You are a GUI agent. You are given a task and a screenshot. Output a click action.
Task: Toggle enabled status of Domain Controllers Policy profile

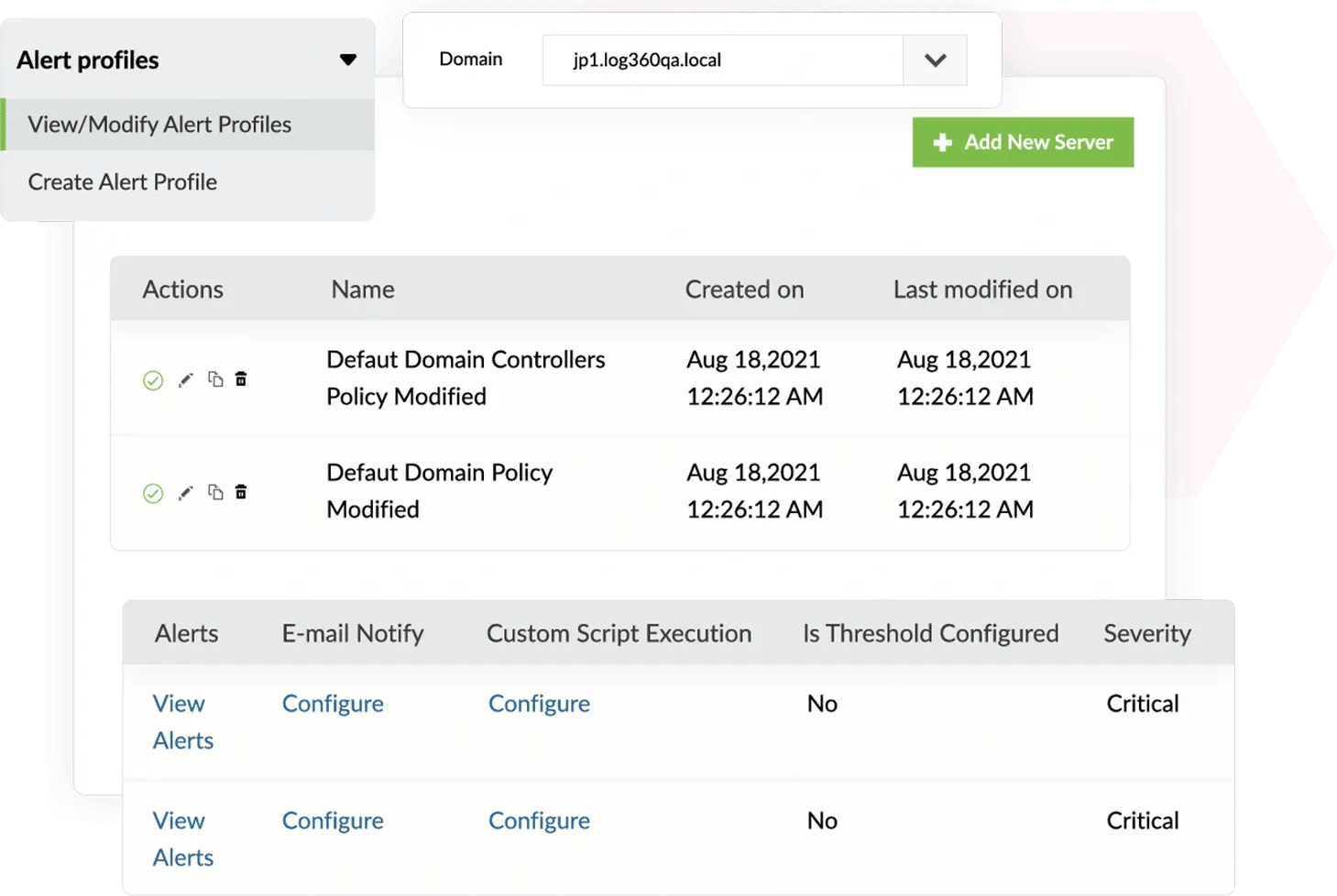tap(153, 380)
